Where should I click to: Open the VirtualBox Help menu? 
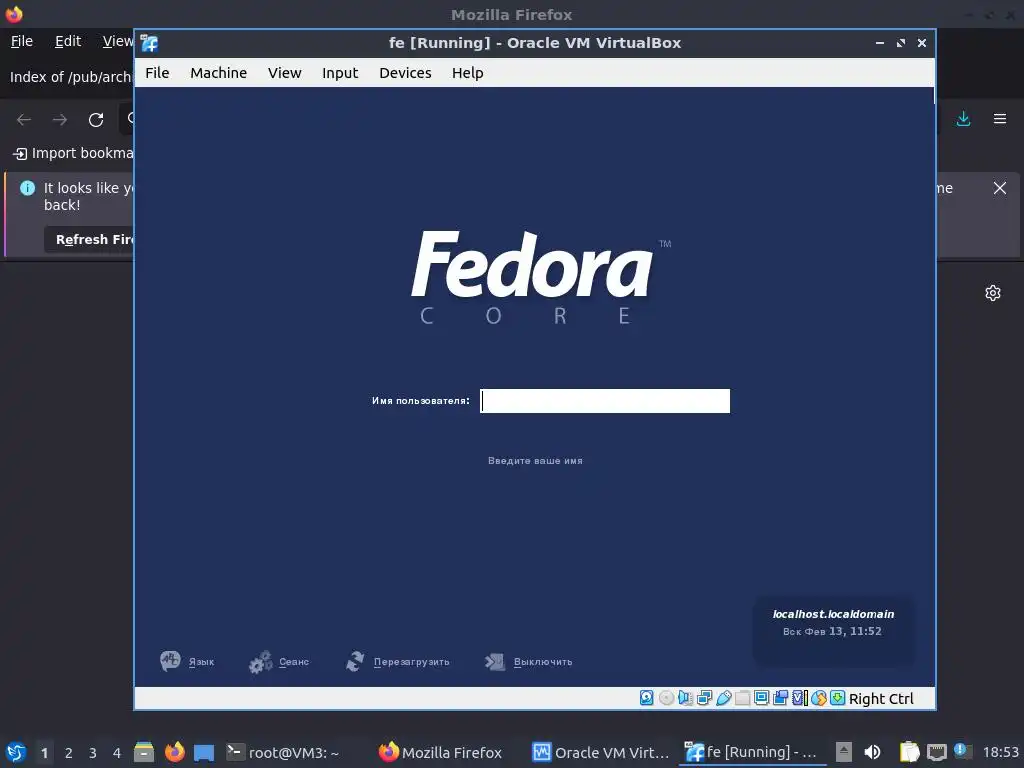point(468,72)
